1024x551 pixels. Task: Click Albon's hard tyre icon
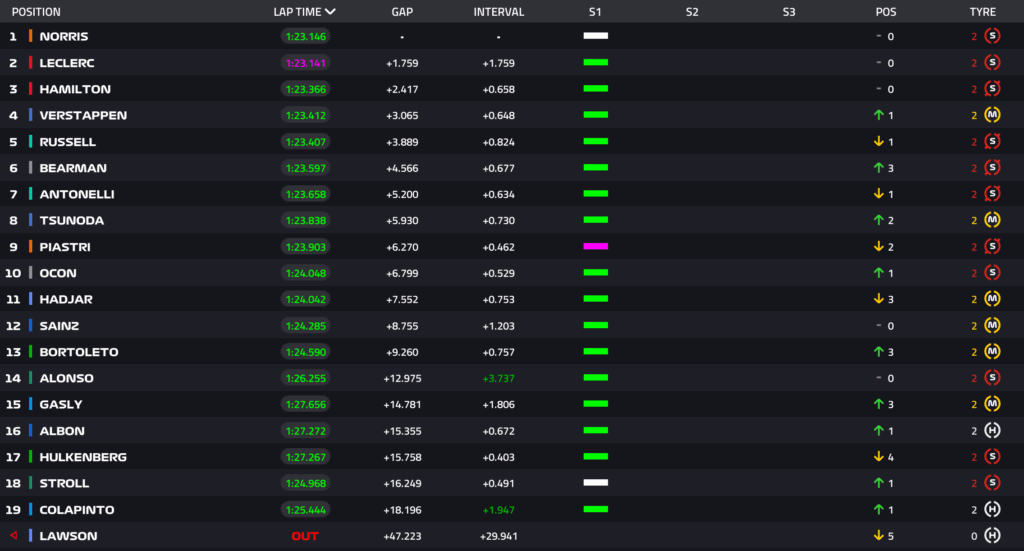992,431
